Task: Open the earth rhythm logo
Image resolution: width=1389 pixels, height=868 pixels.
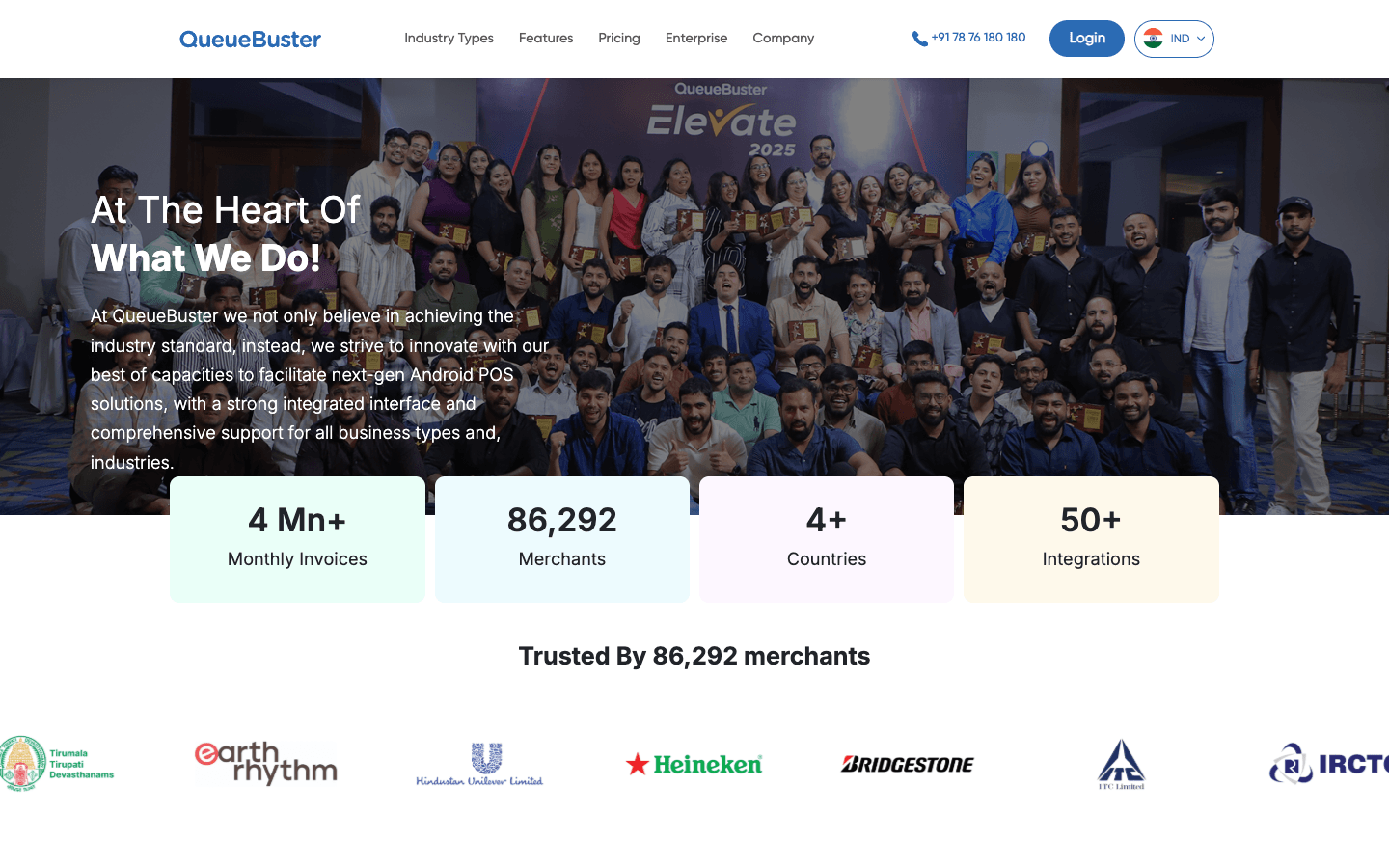Action: (266, 764)
